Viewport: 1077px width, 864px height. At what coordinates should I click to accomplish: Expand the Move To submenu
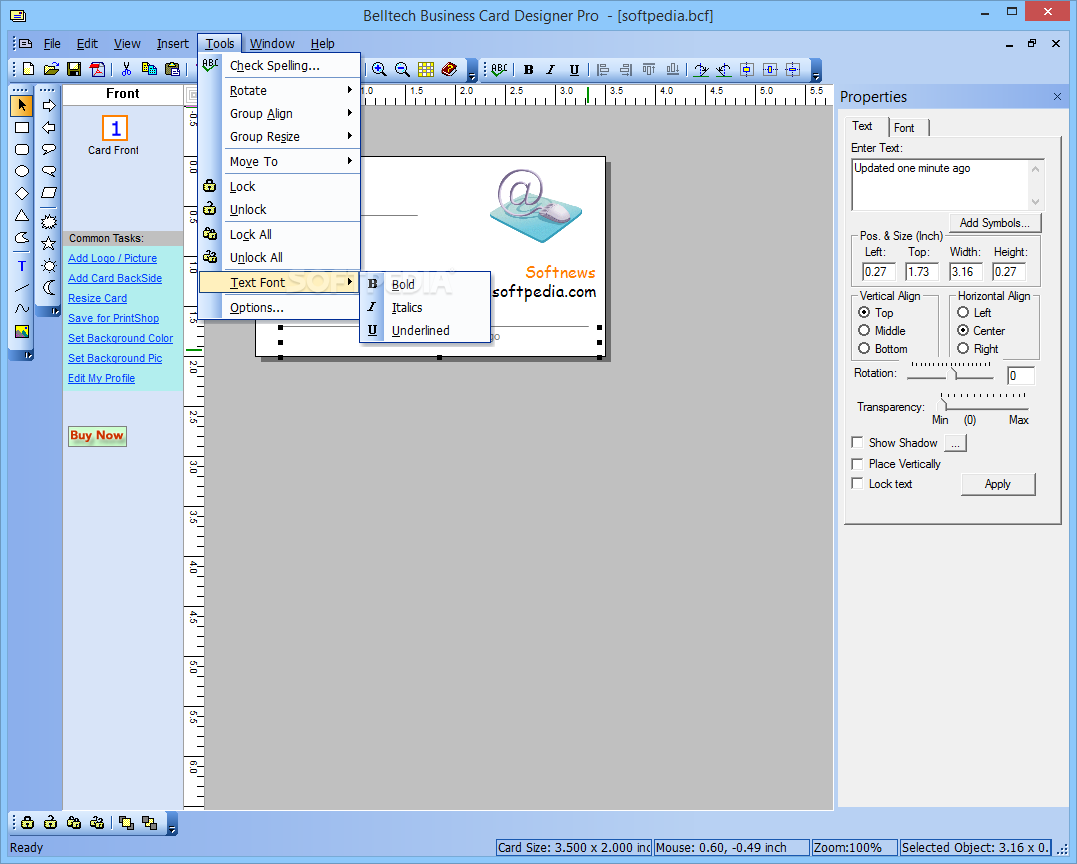pyautogui.click(x=280, y=161)
